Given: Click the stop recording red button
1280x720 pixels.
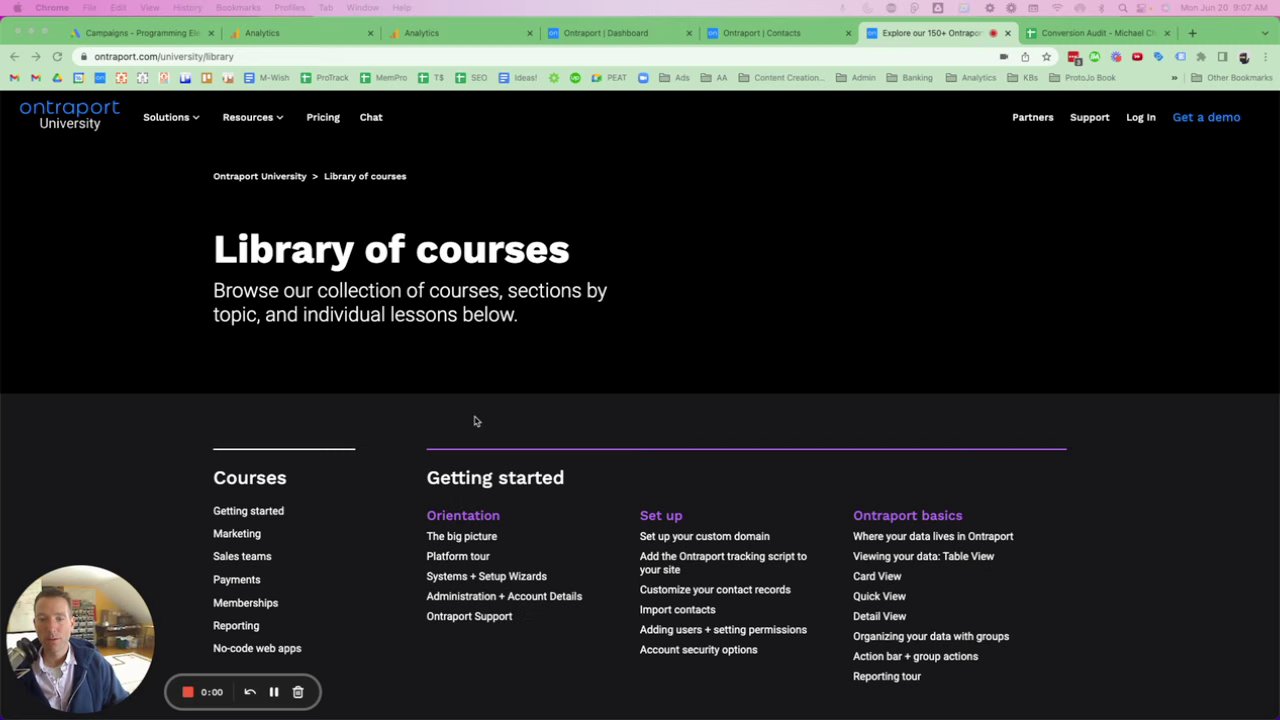Looking at the screenshot, I should pyautogui.click(x=188, y=692).
